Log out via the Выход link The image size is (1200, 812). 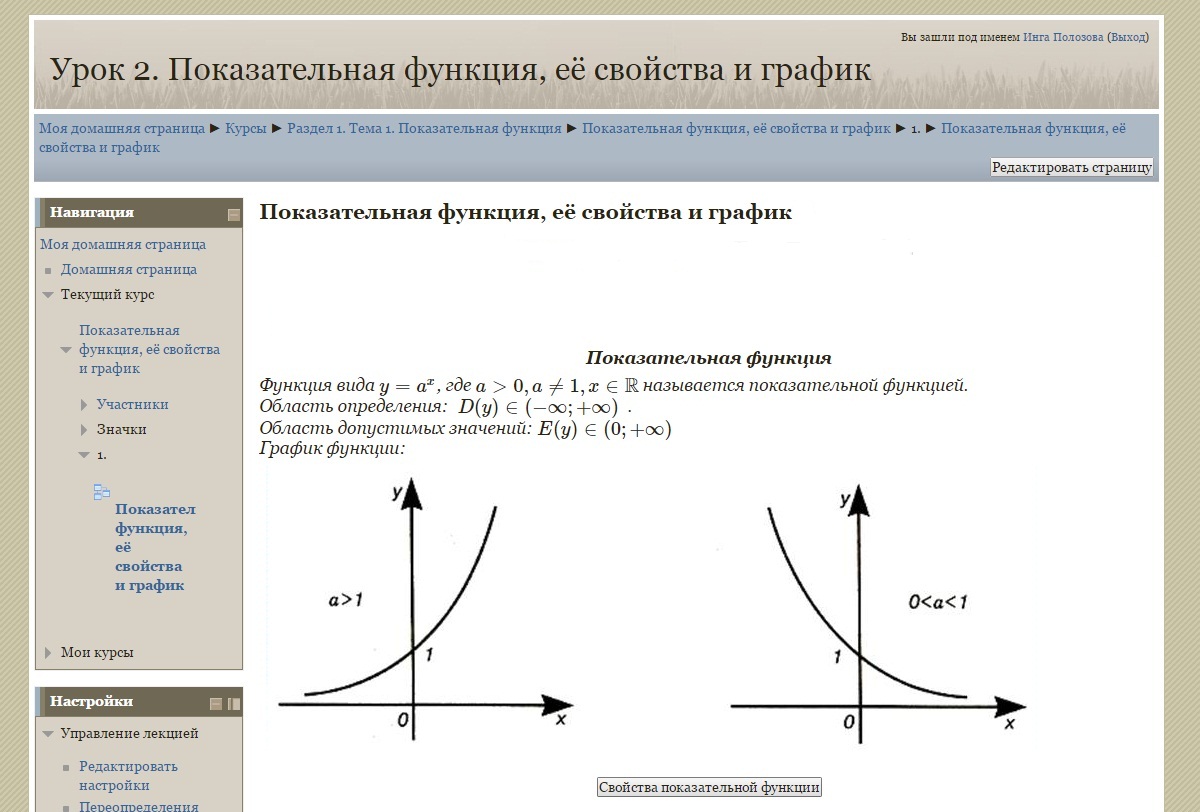click(x=1128, y=37)
